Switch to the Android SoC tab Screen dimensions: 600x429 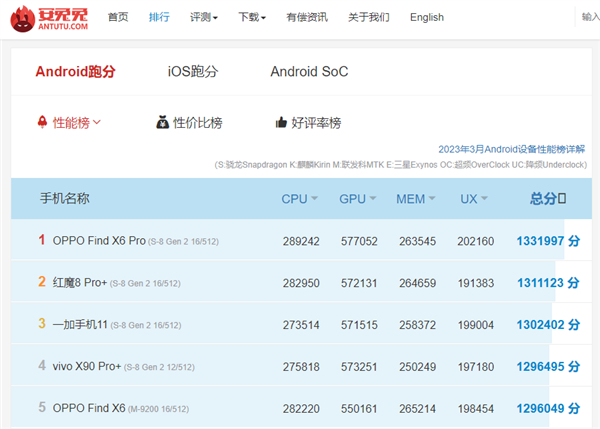coord(309,72)
